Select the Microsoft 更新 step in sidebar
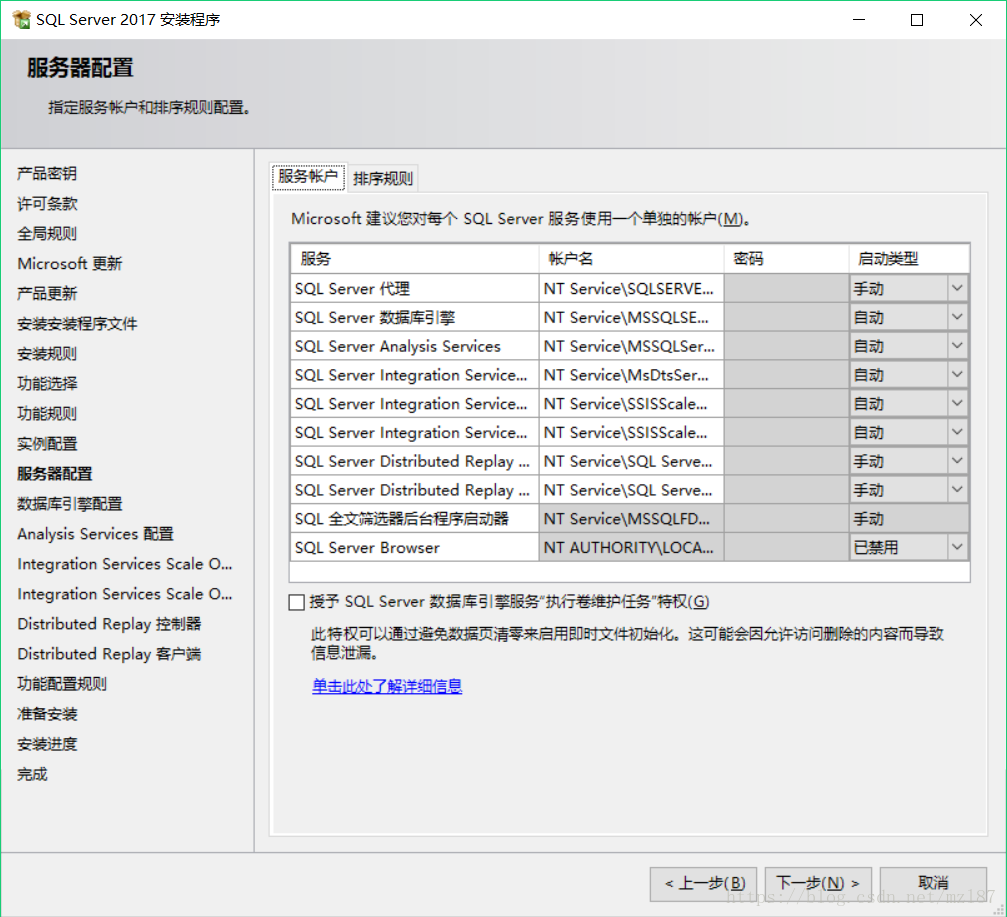This screenshot has width=1007, height=917. (x=69, y=263)
